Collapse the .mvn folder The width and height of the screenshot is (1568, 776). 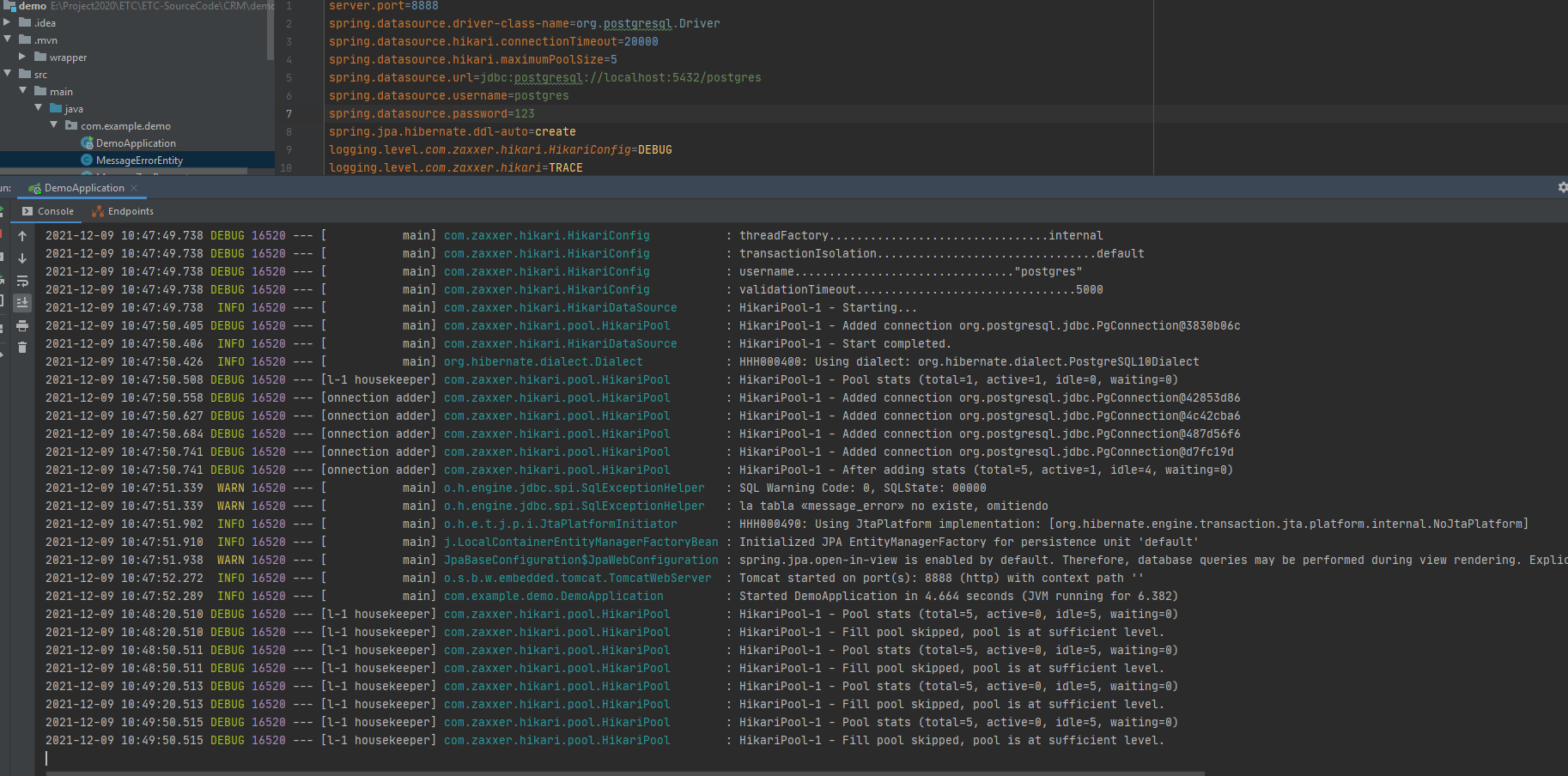[8, 39]
